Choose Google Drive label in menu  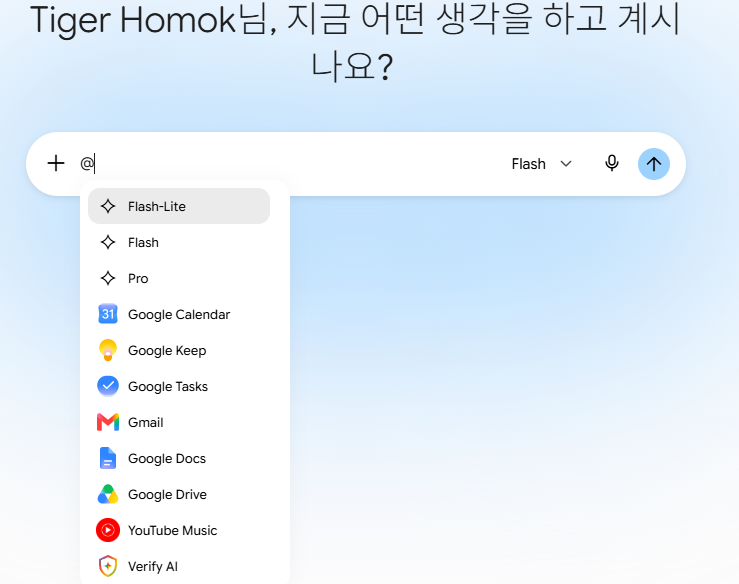(167, 494)
